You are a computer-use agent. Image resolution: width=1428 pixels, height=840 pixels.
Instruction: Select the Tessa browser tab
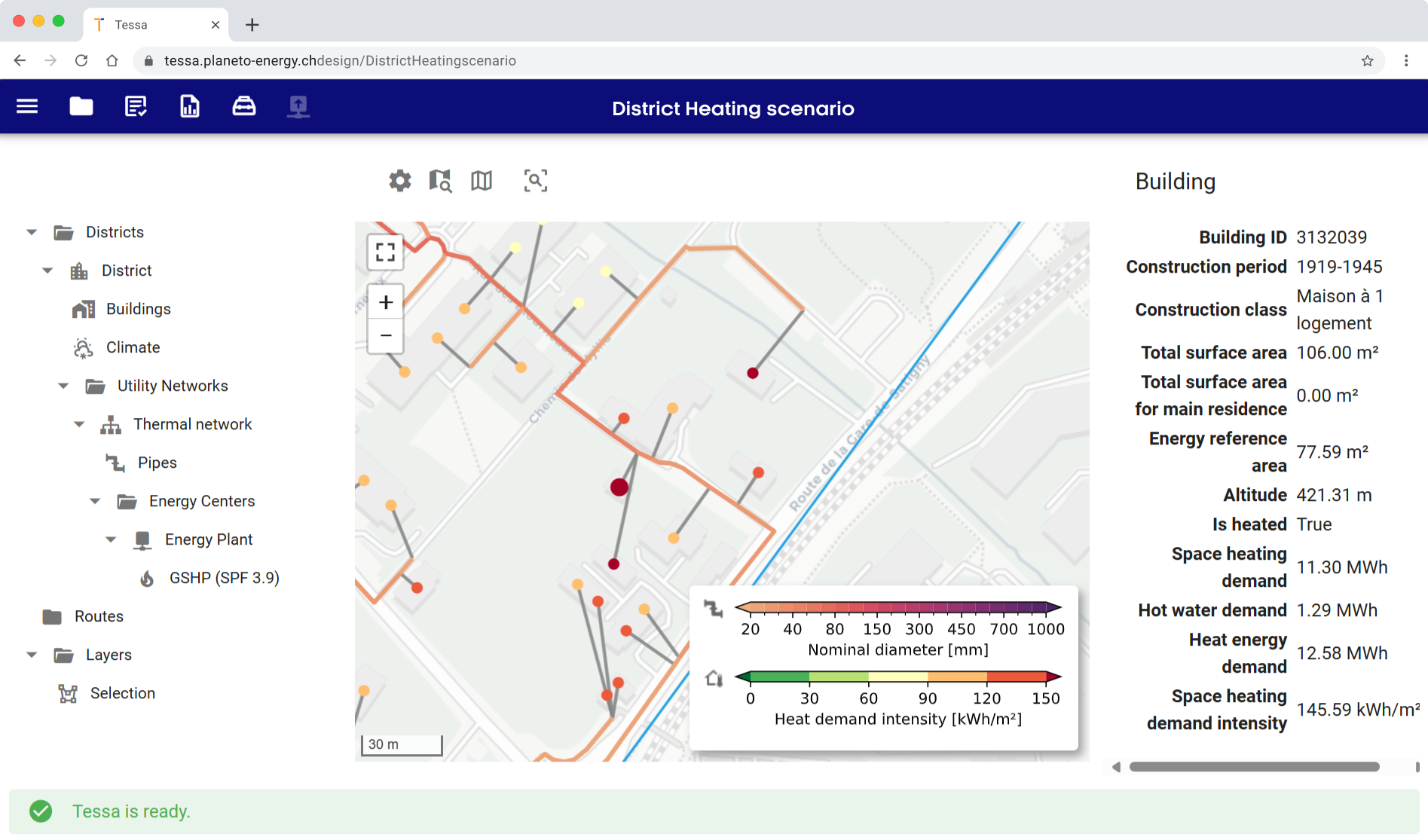tap(156, 25)
